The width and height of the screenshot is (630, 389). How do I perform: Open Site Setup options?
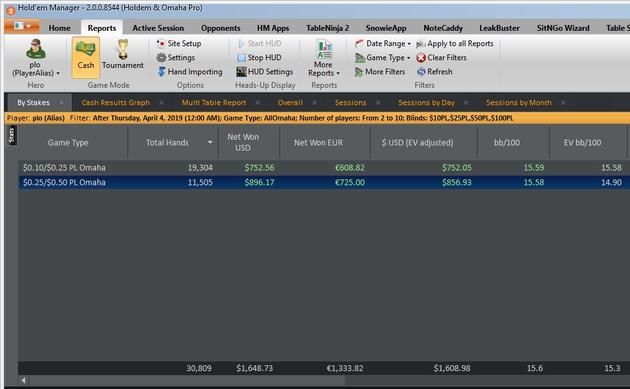[x=179, y=43]
